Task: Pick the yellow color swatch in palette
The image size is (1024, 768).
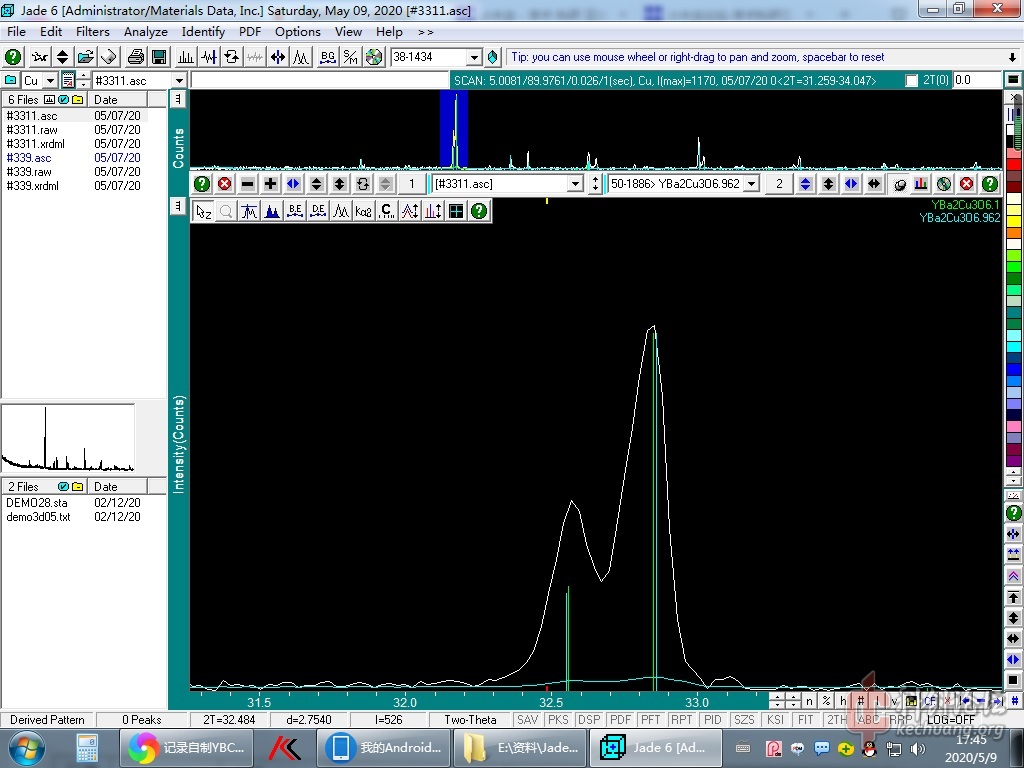Action: [x=1014, y=221]
